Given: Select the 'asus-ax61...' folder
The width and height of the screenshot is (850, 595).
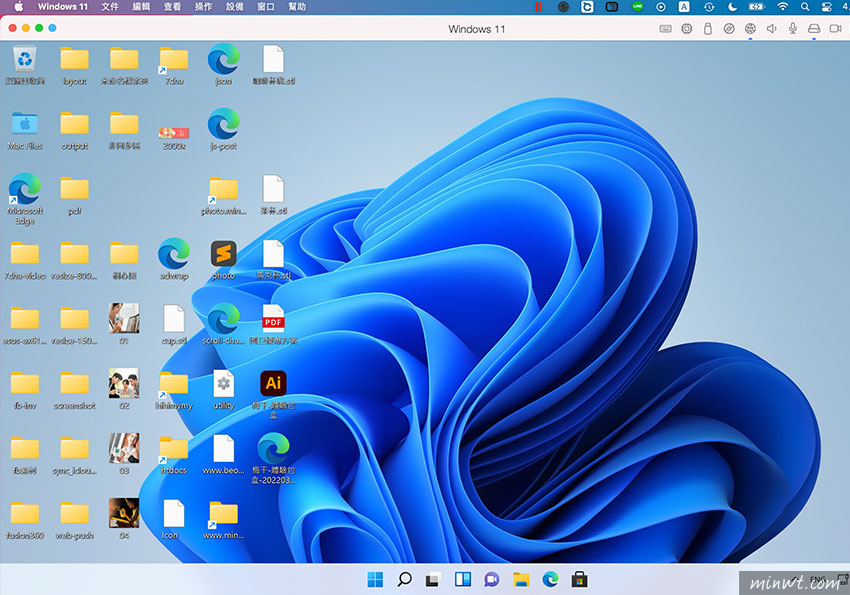Looking at the screenshot, I should tap(25, 319).
